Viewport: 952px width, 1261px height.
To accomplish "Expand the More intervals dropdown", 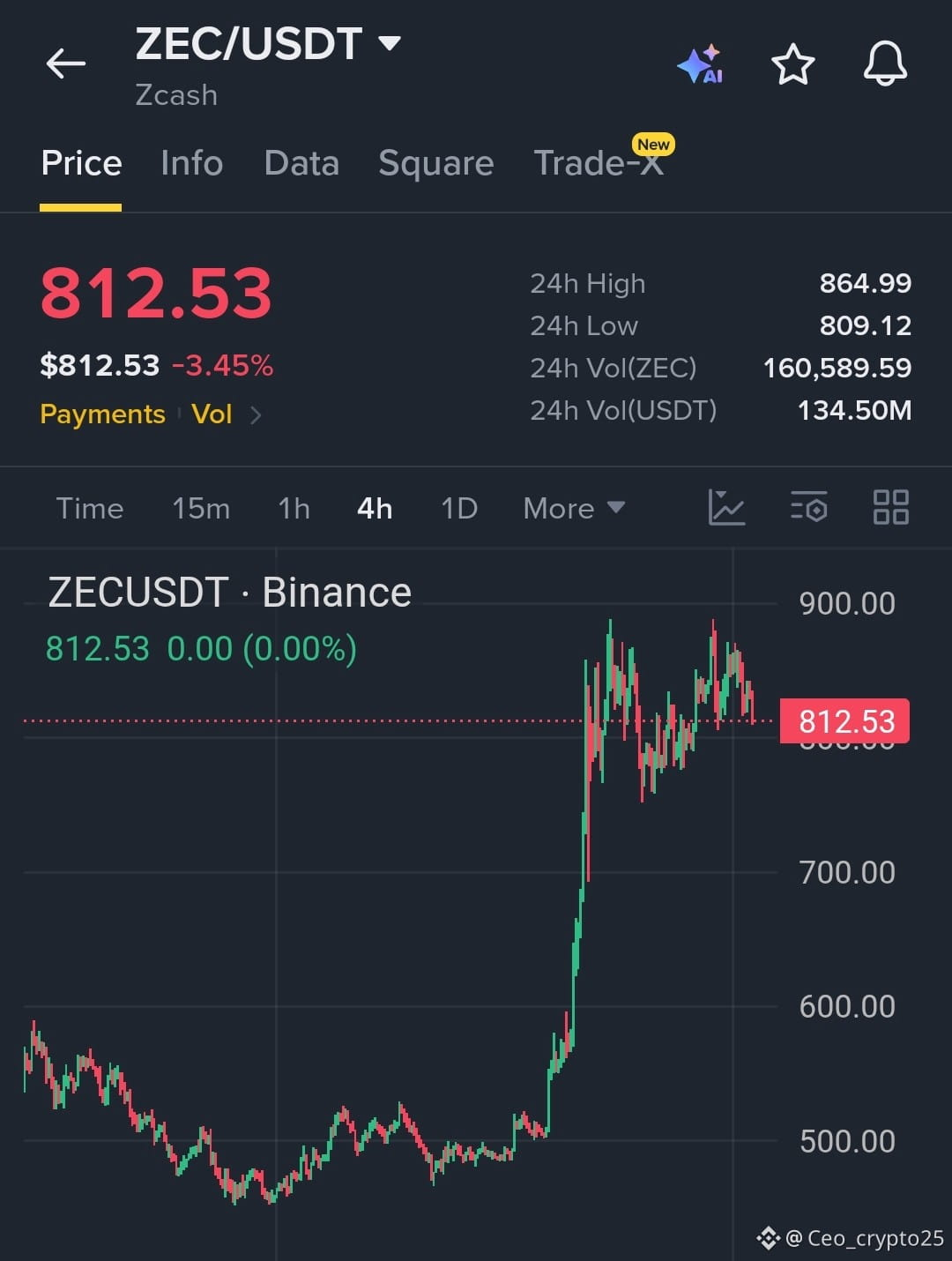I will pos(574,509).
